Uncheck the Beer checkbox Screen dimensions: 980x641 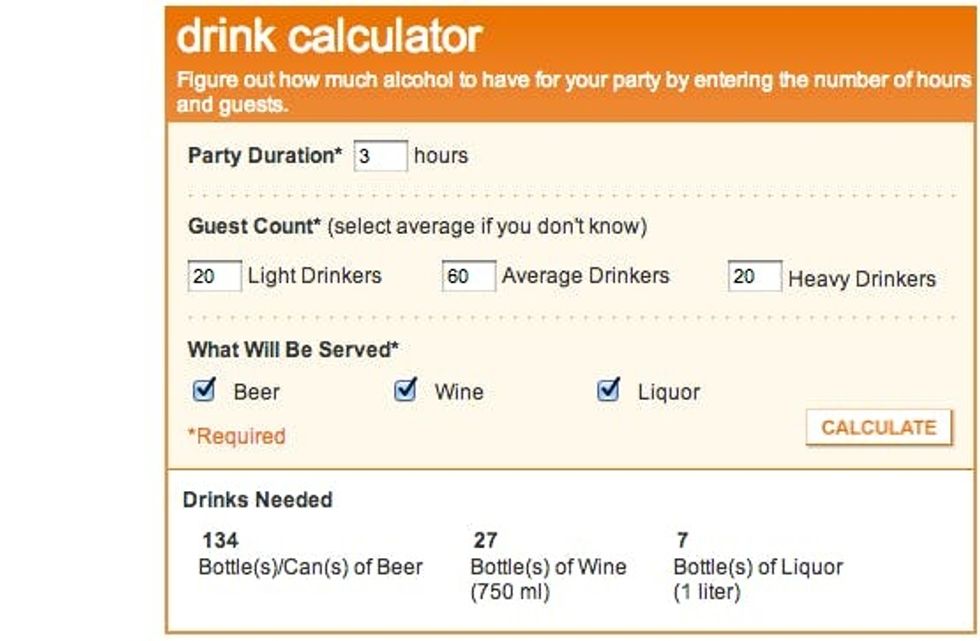pos(205,390)
